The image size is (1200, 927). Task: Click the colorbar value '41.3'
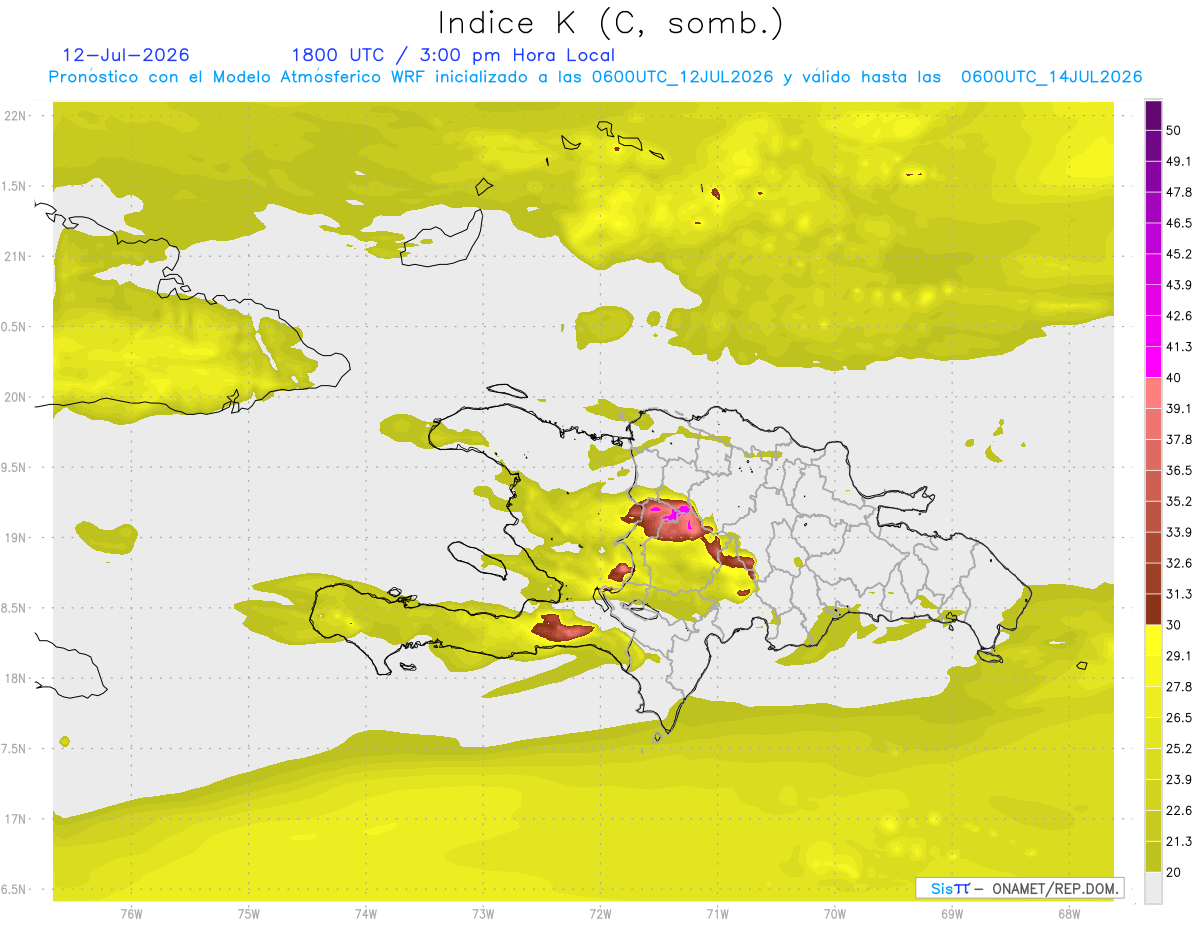[x=1178, y=347]
